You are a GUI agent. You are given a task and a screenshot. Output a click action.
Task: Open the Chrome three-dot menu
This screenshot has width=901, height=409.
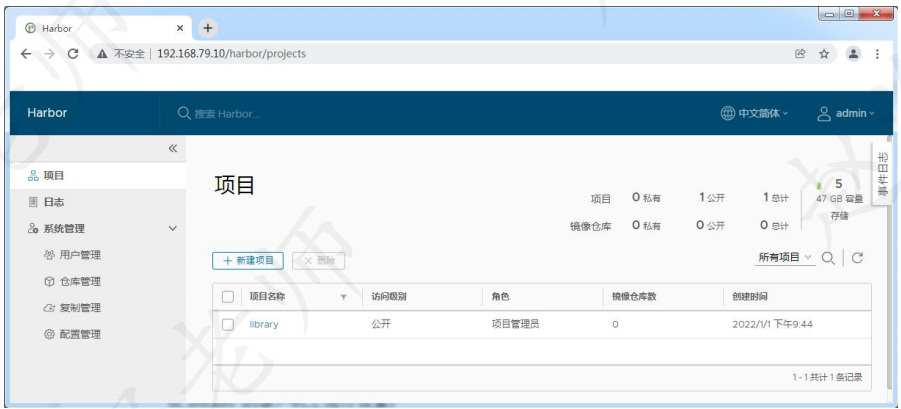877,53
